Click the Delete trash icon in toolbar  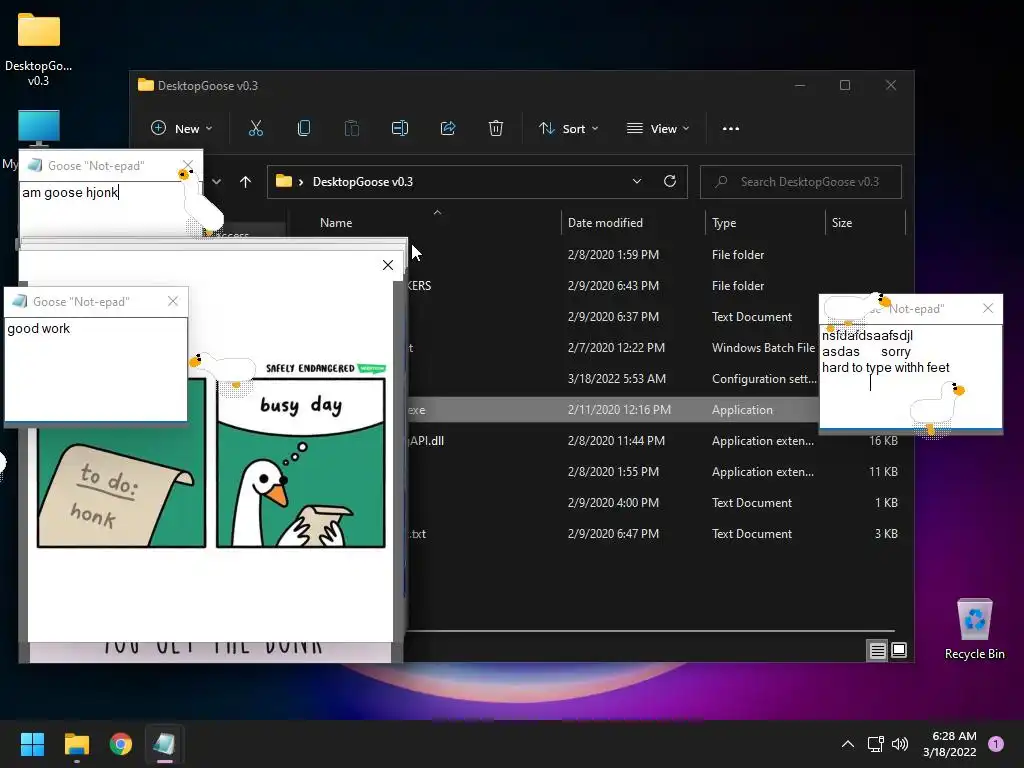pos(496,129)
